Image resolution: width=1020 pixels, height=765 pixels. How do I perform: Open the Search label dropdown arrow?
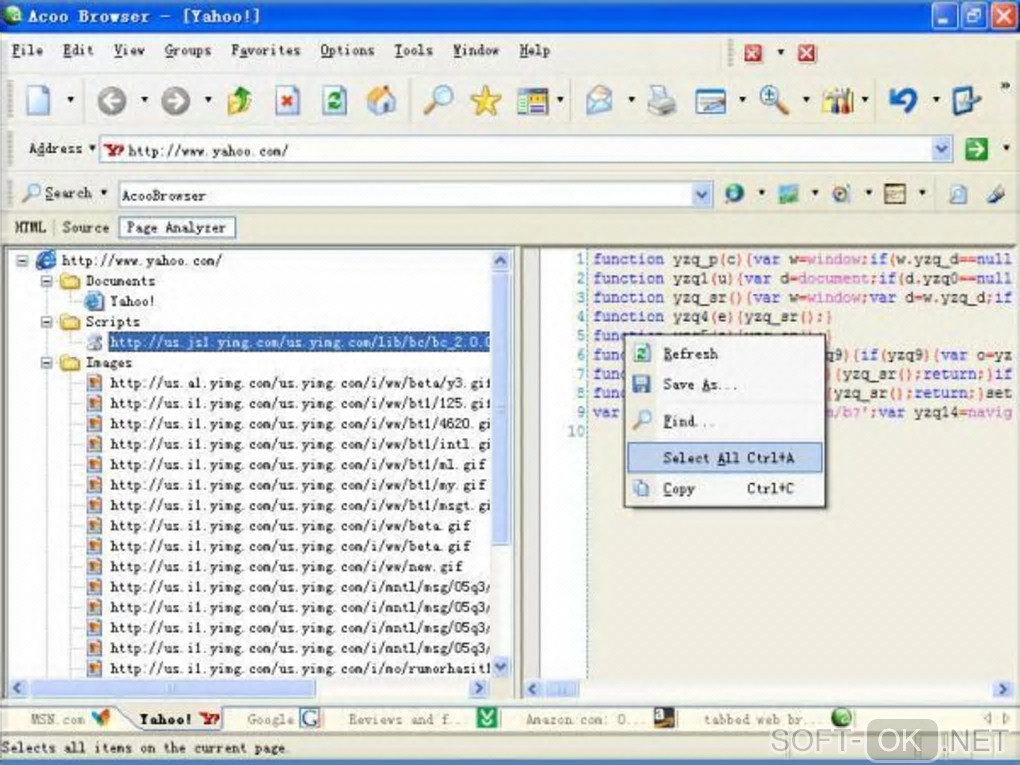[103, 193]
